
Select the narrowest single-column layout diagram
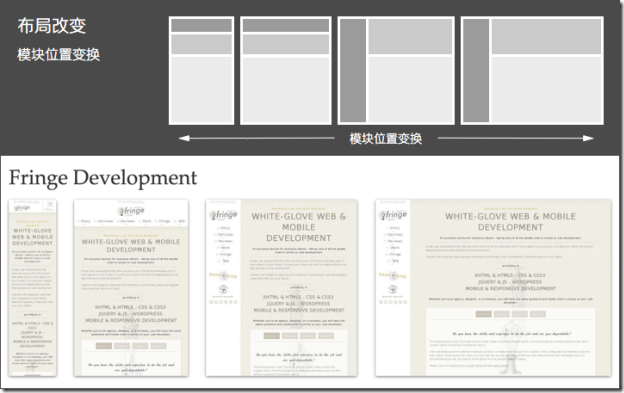coord(201,71)
